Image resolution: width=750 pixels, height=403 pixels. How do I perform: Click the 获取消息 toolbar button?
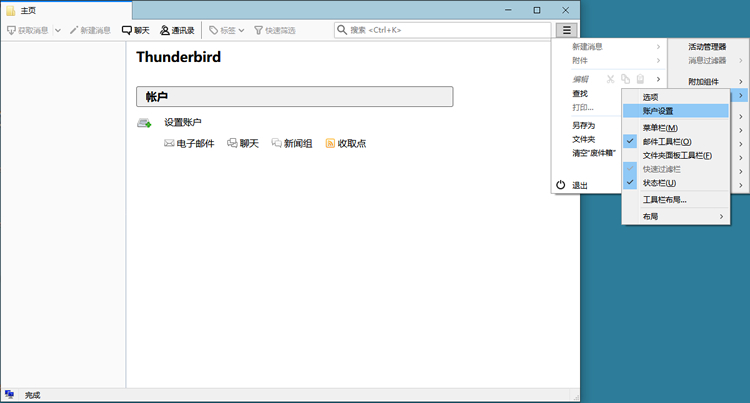(x=27, y=30)
